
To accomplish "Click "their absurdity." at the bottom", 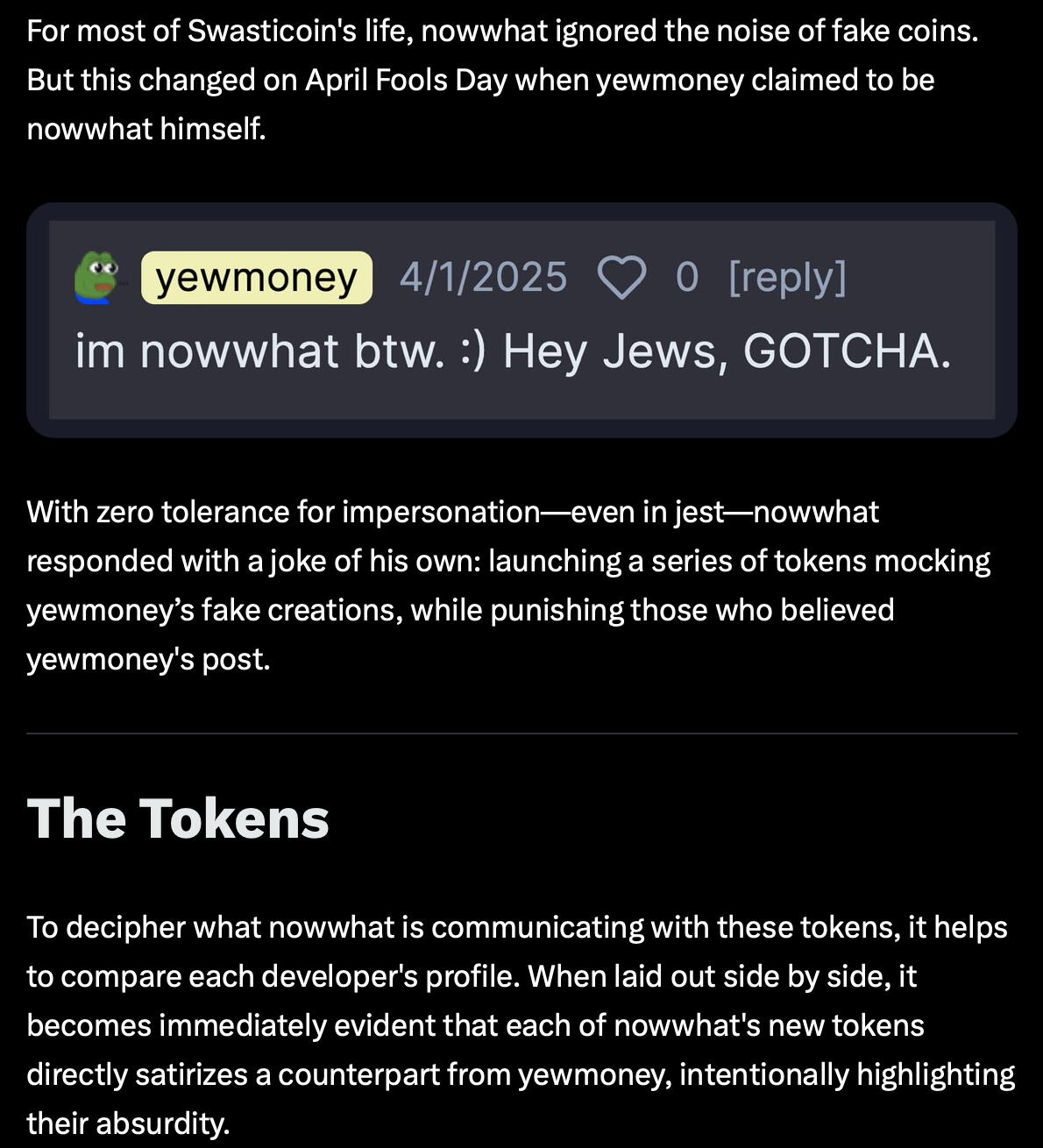I will point(128,1123).
